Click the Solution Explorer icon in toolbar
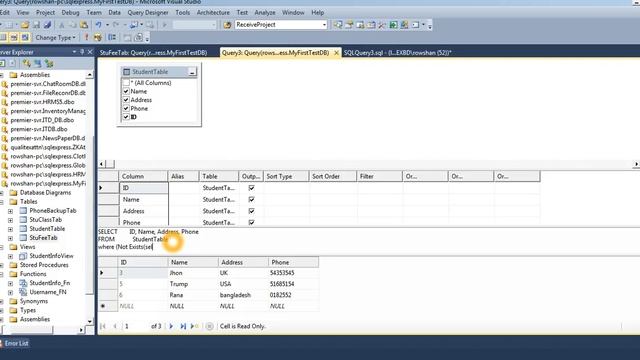Screen dimensions: 640x360 (338, 25)
